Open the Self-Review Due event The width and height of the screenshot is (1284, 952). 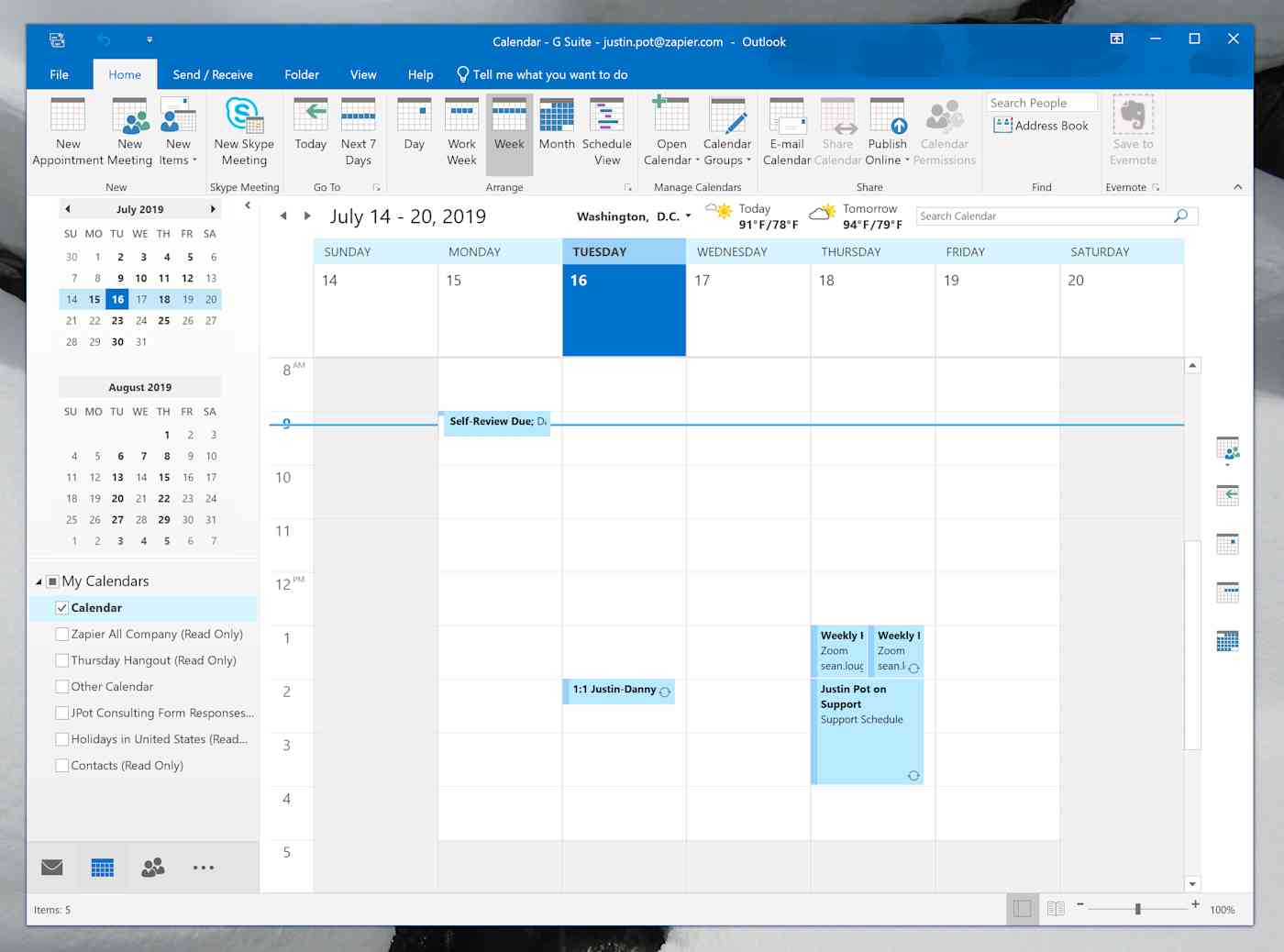click(x=496, y=424)
